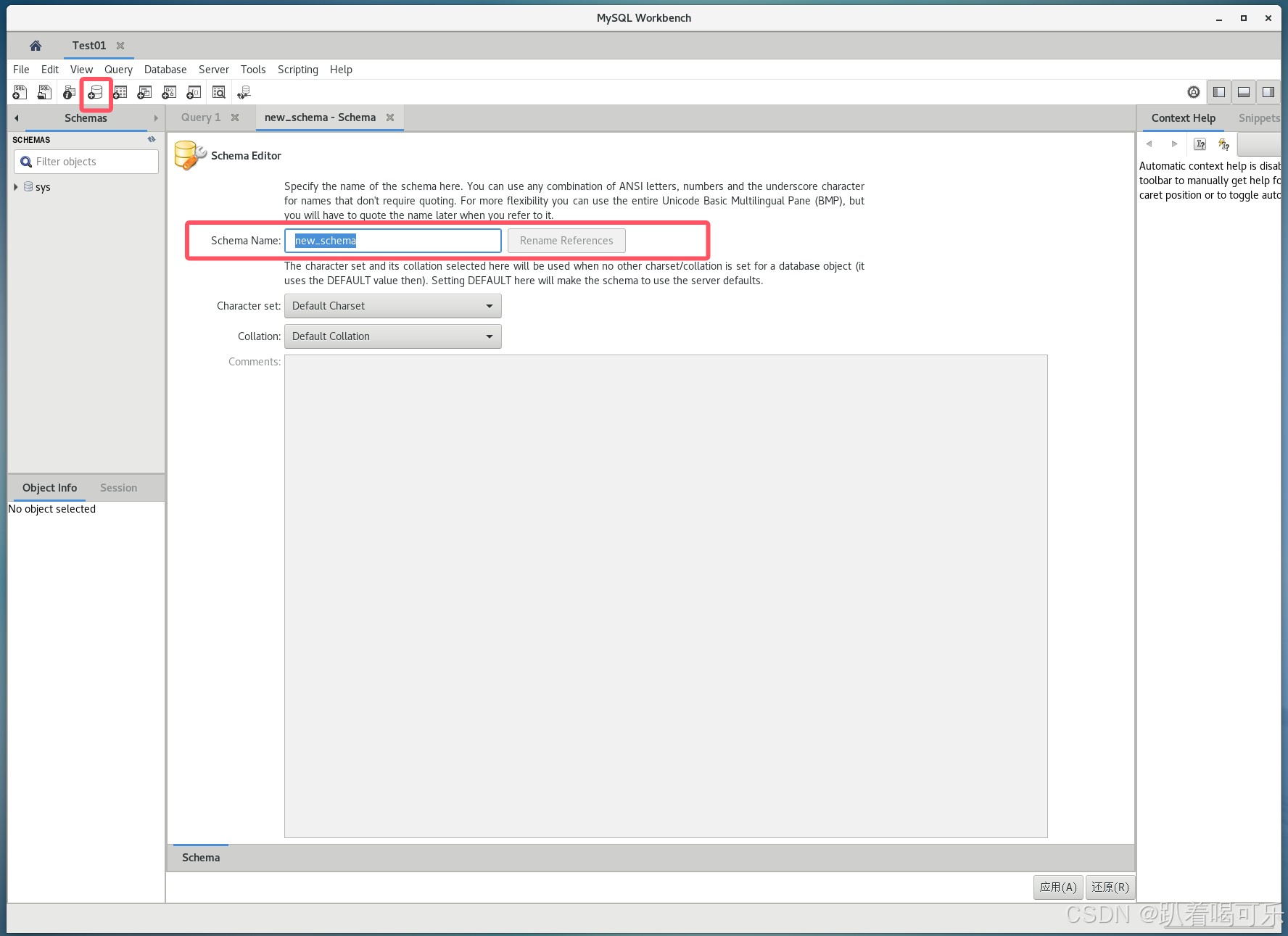Viewport: 1288px width, 936px height.
Task: Go forward in Context Help
Action: point(1174,144)
